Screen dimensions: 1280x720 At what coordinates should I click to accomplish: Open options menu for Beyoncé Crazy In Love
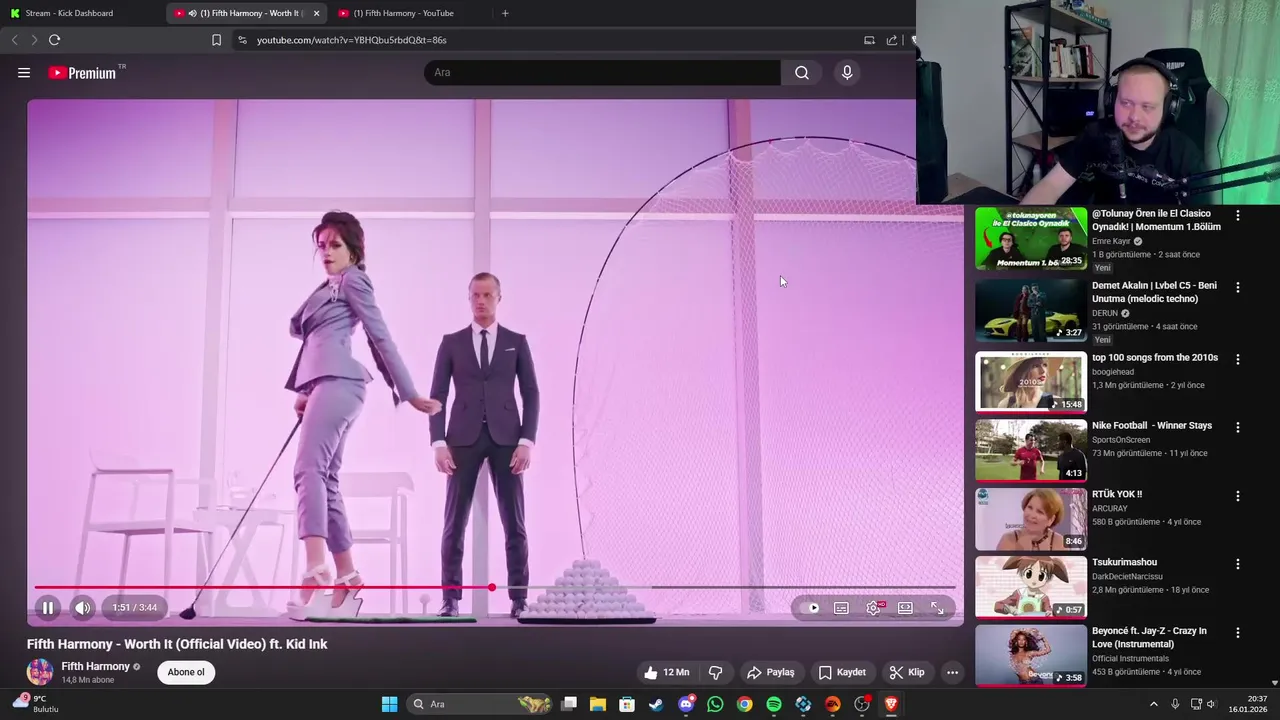point(1238,633)
